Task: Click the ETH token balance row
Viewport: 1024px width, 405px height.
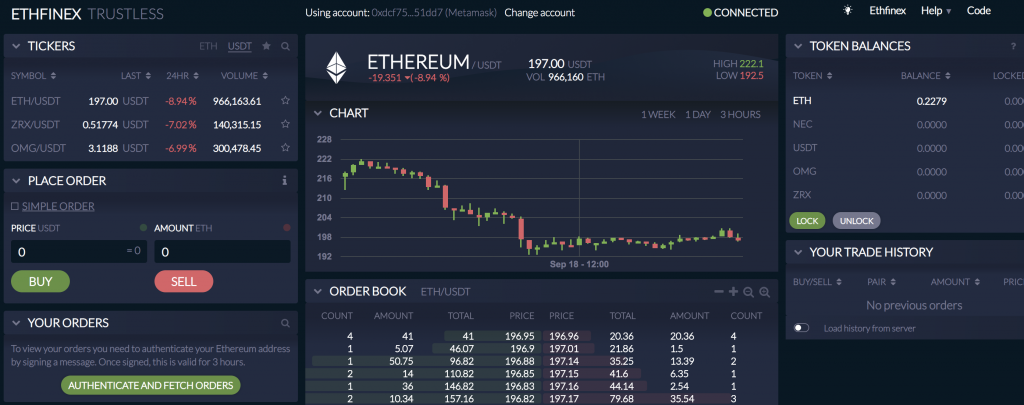Action: click(905, 101)
